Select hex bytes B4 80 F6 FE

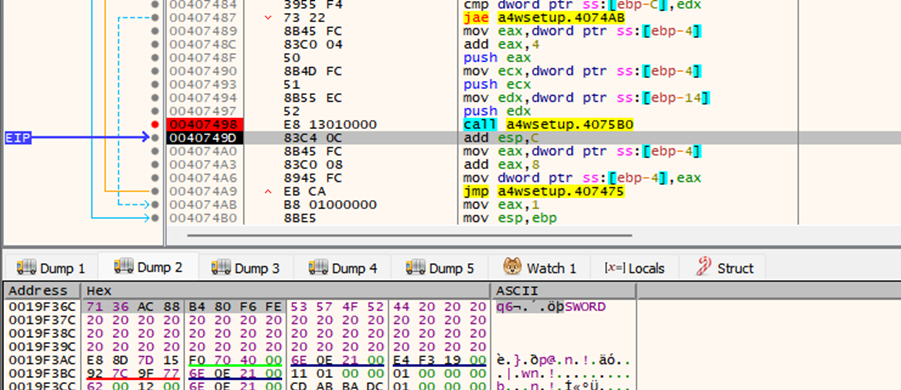pyautogui.click(x=236, y=307)
